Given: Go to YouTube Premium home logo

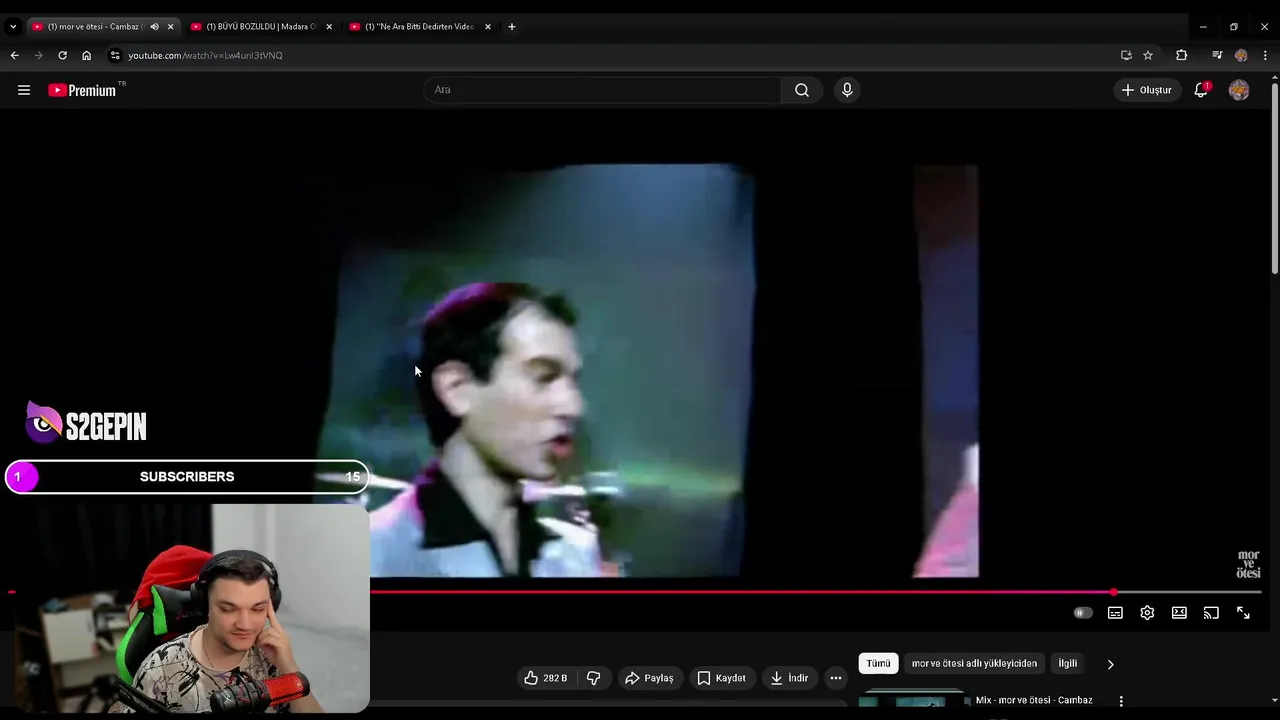Looking at the screenshot, I should [84, 90].
